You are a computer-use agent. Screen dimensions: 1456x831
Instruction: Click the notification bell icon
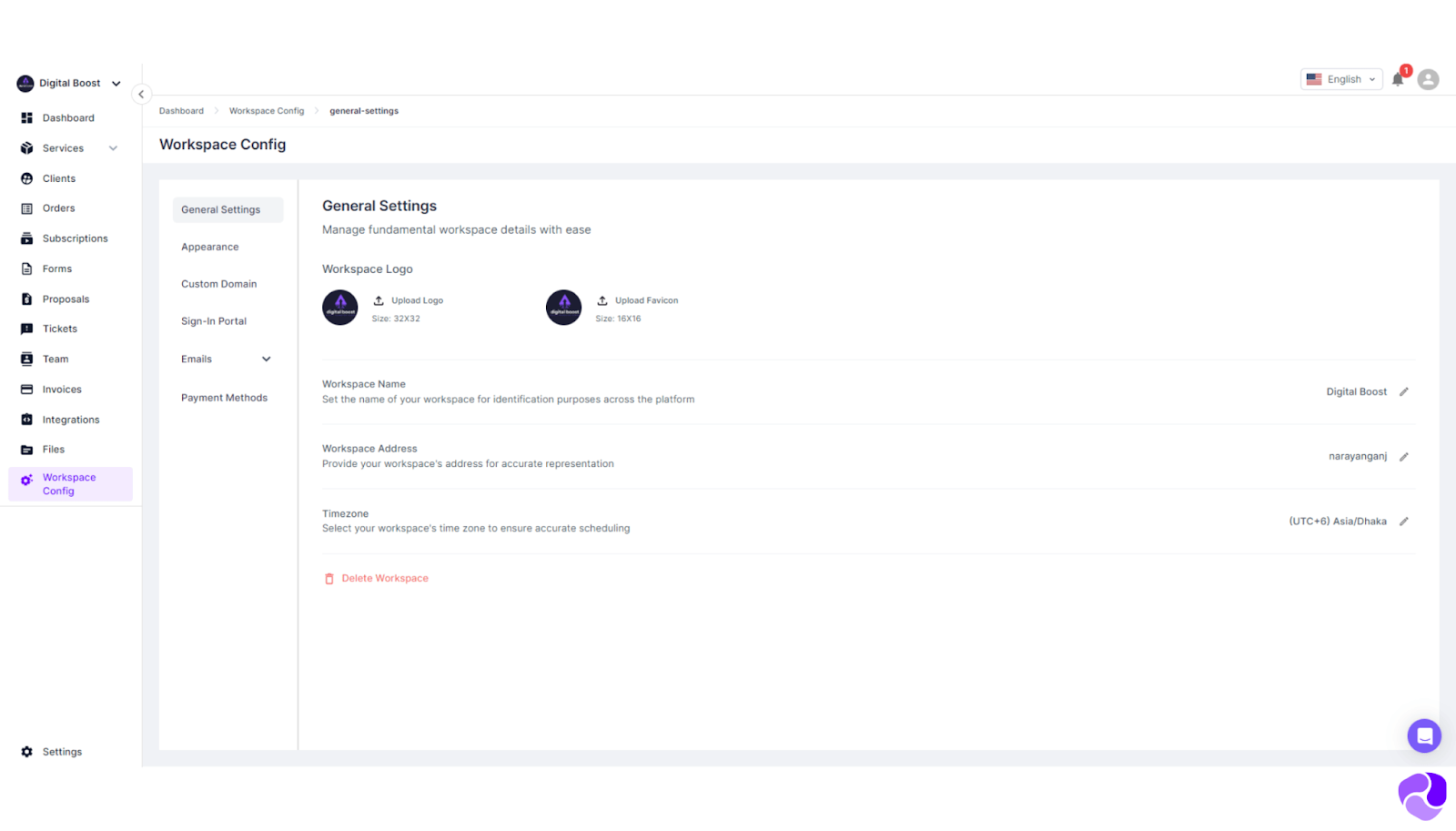click(x=1398, y=79)
